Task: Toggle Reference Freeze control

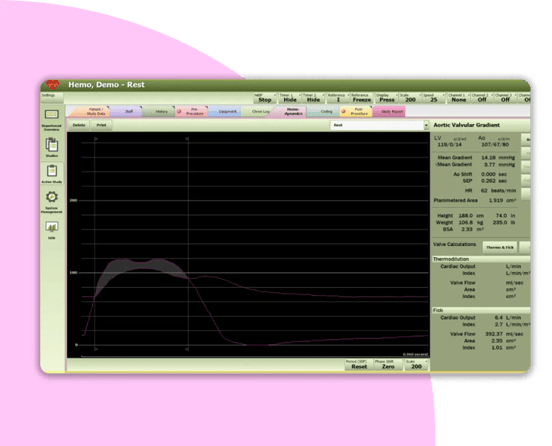Action: pos(361,98)
